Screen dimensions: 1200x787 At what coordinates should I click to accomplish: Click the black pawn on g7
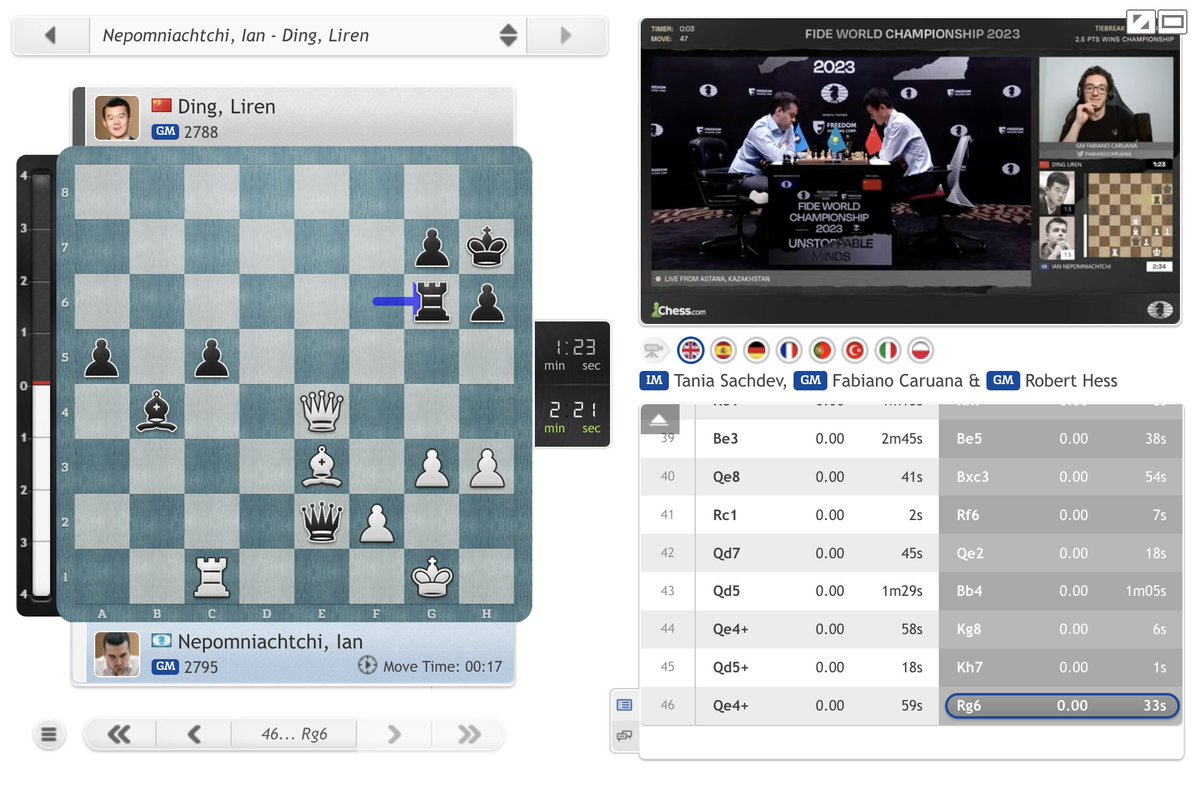pyautogui.click(x=432, y=246)
